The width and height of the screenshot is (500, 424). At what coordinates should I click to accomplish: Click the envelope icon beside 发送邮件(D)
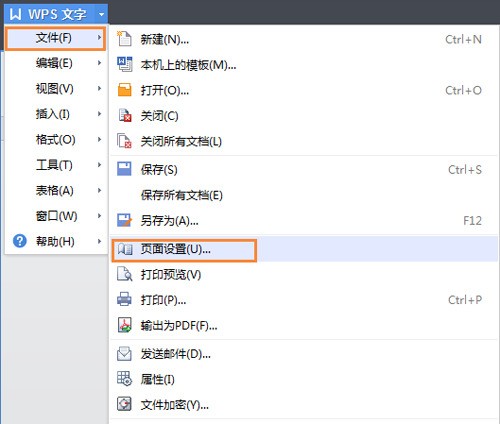(124, 354)
